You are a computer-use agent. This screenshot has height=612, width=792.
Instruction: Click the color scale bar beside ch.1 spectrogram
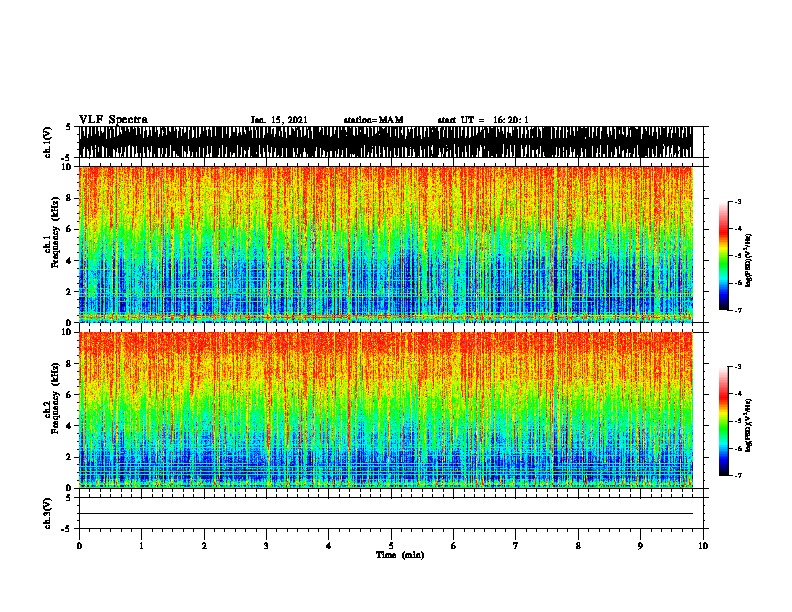(x=724, y=256)
